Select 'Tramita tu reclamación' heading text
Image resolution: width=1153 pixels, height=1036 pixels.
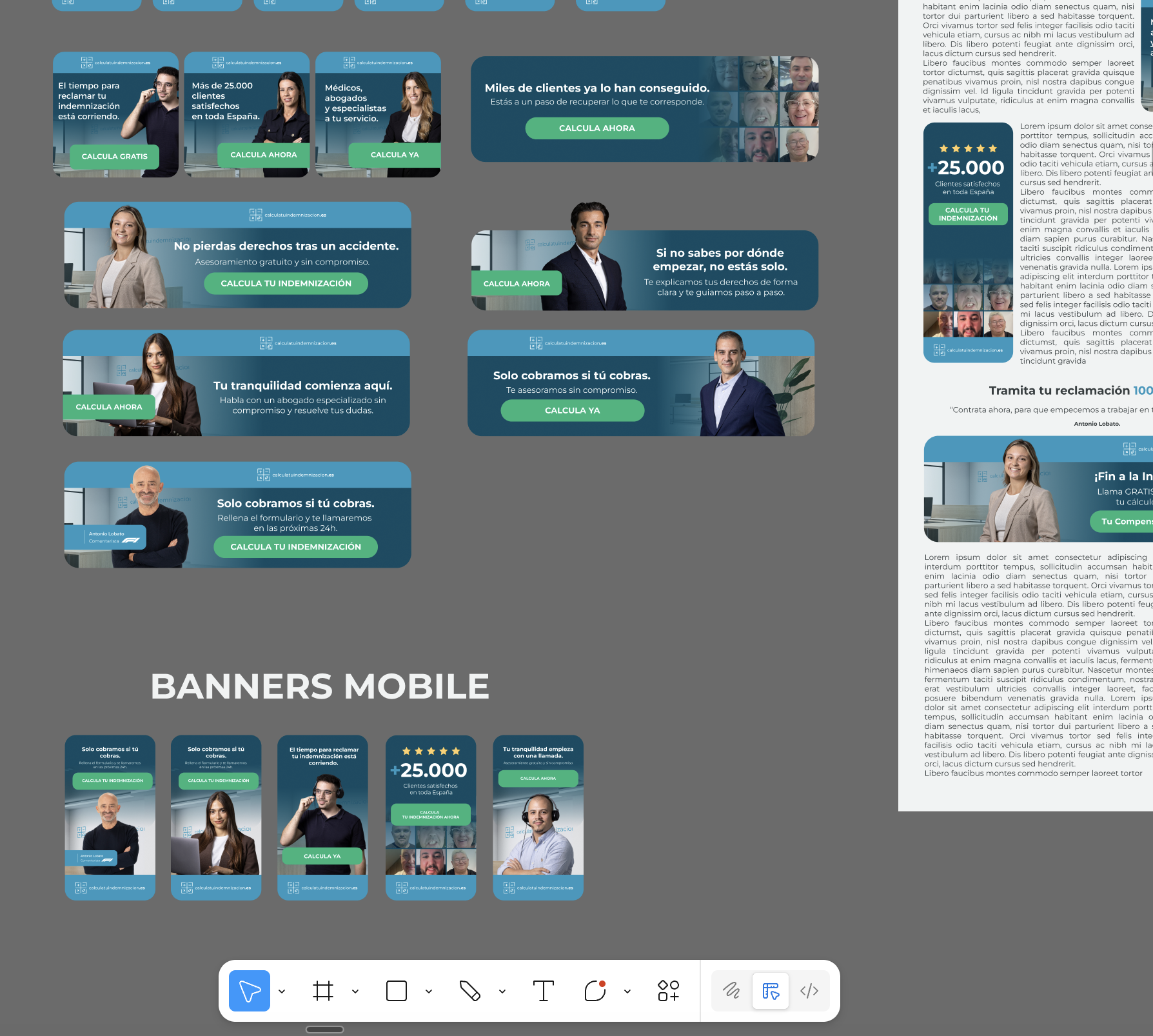point(1070,391)
